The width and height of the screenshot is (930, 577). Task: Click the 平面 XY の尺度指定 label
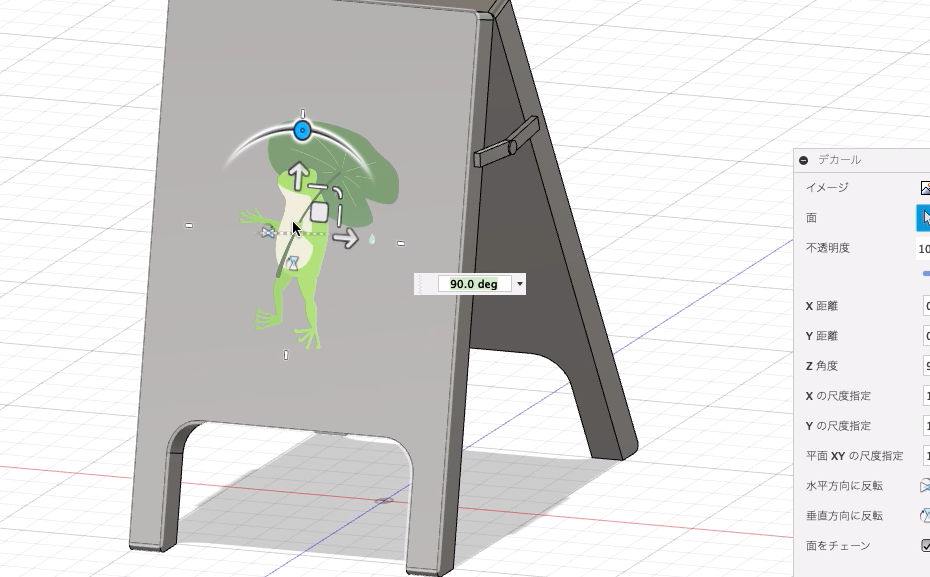[x=854, y=456]
